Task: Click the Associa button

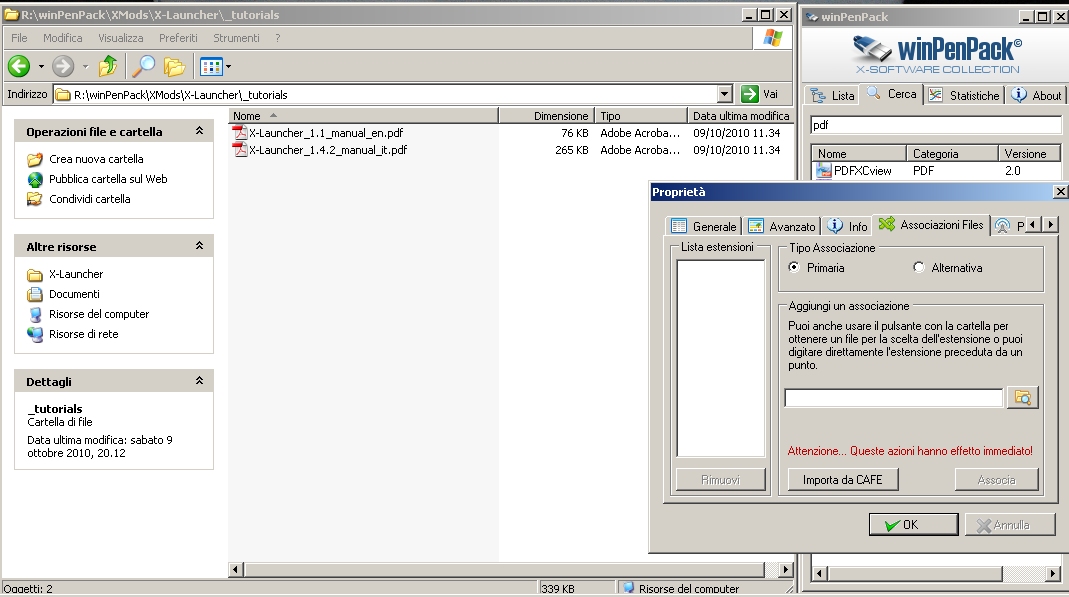Action: click(996, 480)
